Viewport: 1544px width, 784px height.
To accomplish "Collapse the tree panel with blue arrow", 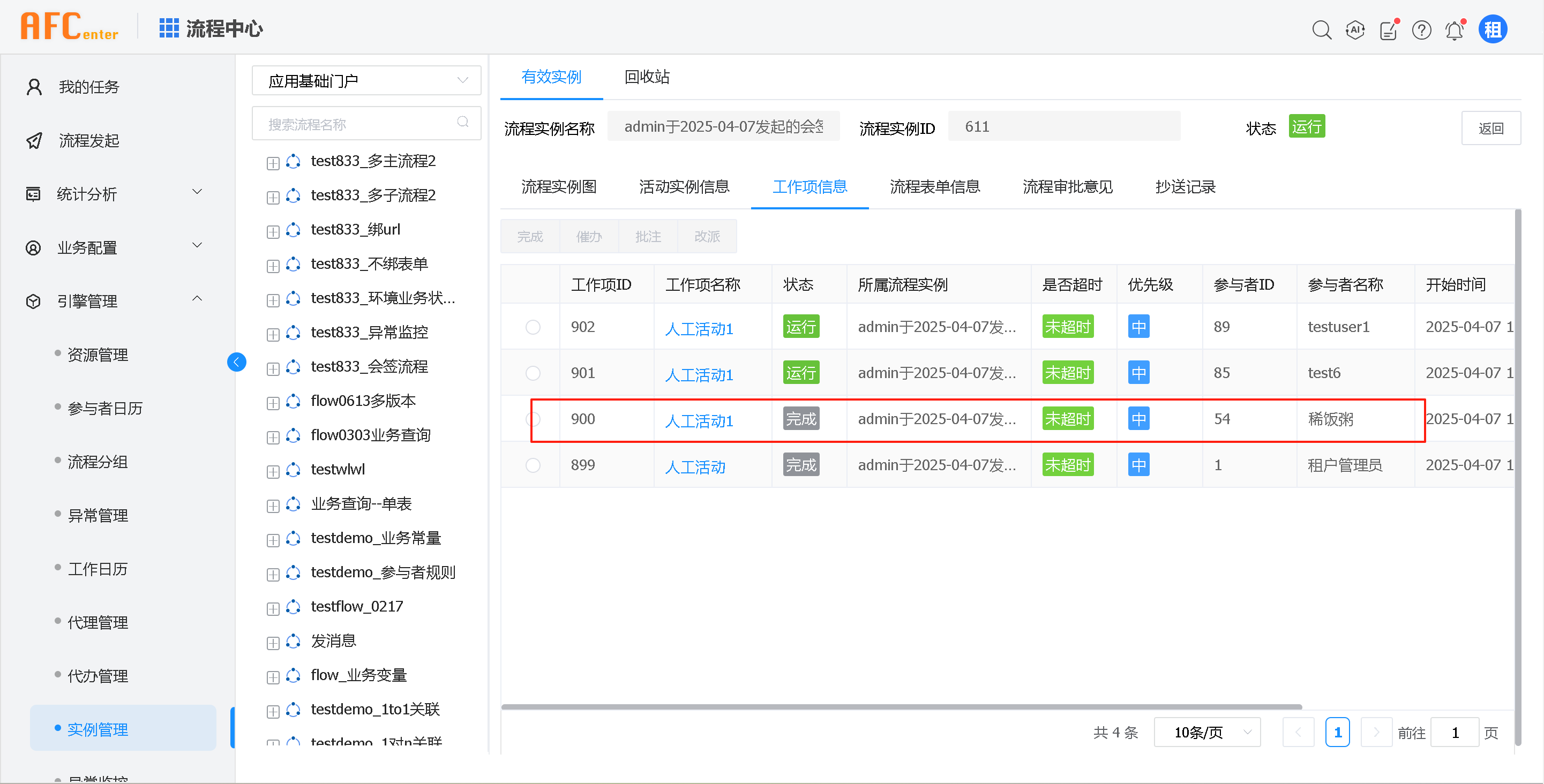I will [237, 362].
